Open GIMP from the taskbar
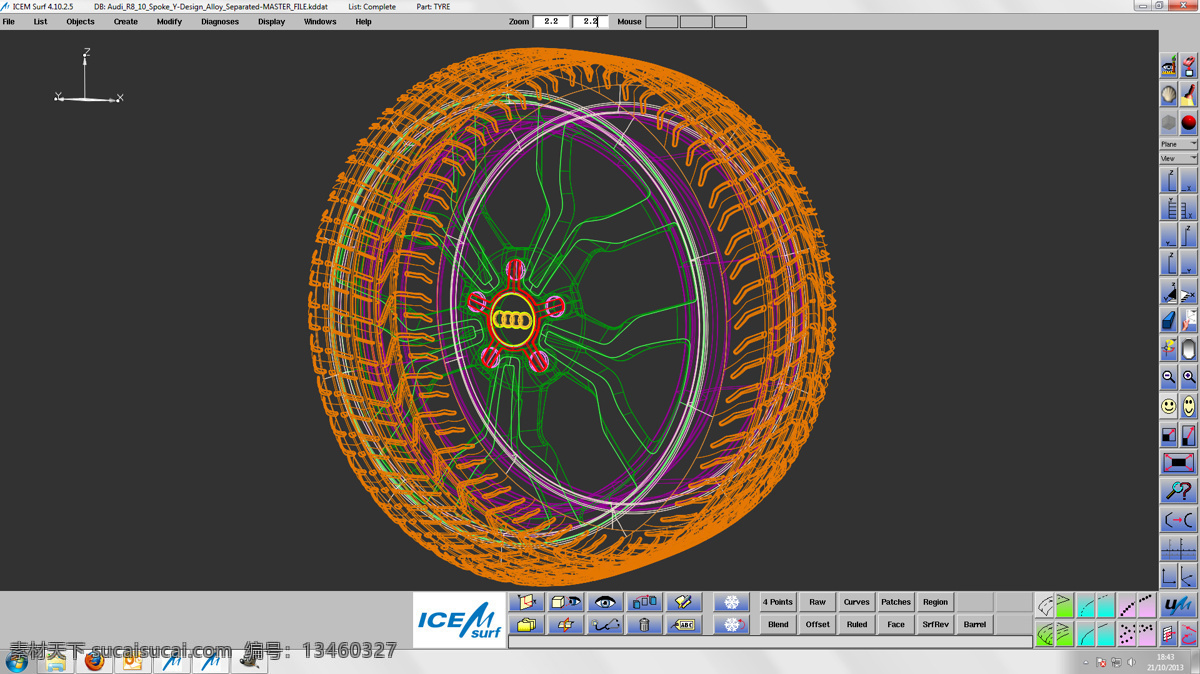The height and width of the screenshot is (674, 1200). click(249, 662)
